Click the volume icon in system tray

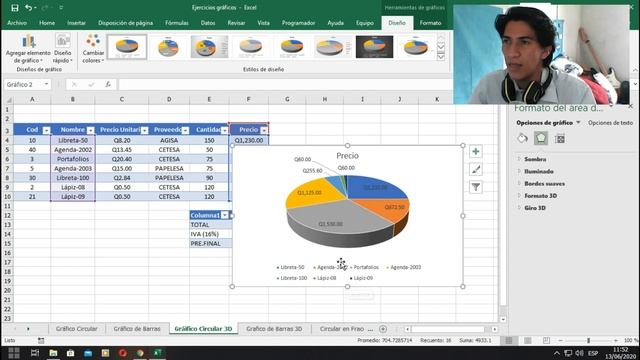click(x=579, y=353)
